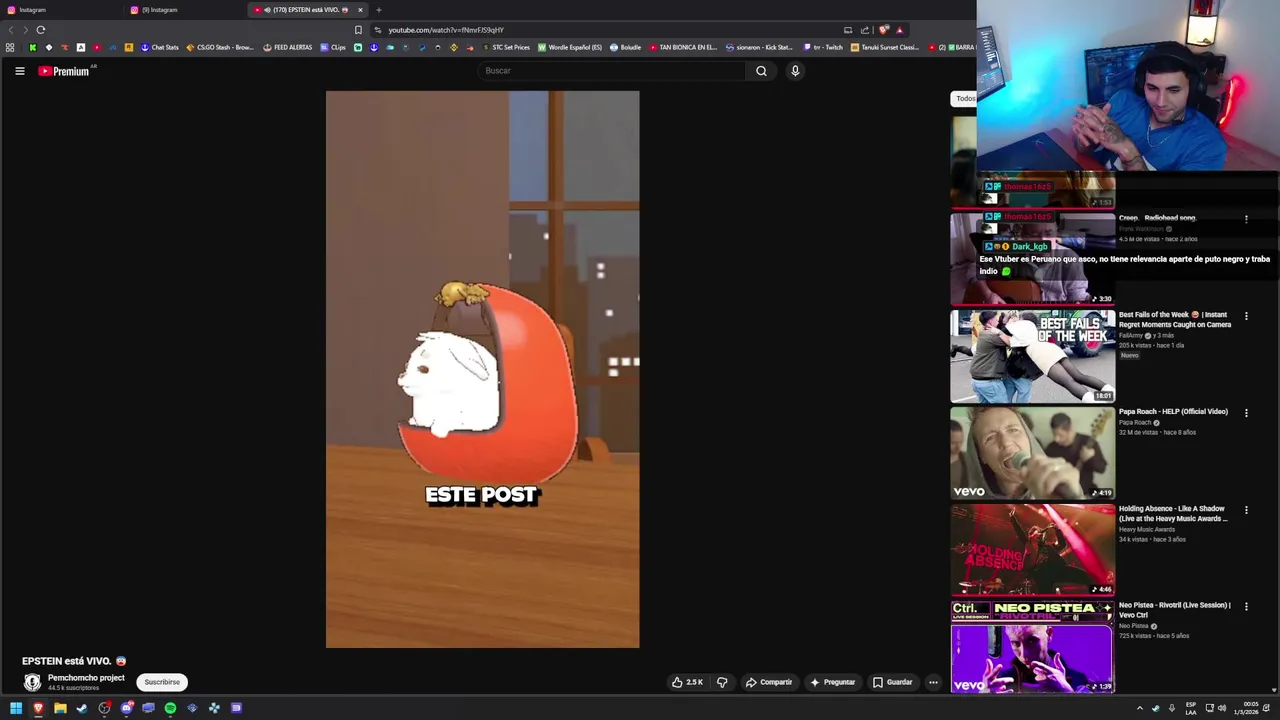Open the CS:GO Stash bookmark

220,47
